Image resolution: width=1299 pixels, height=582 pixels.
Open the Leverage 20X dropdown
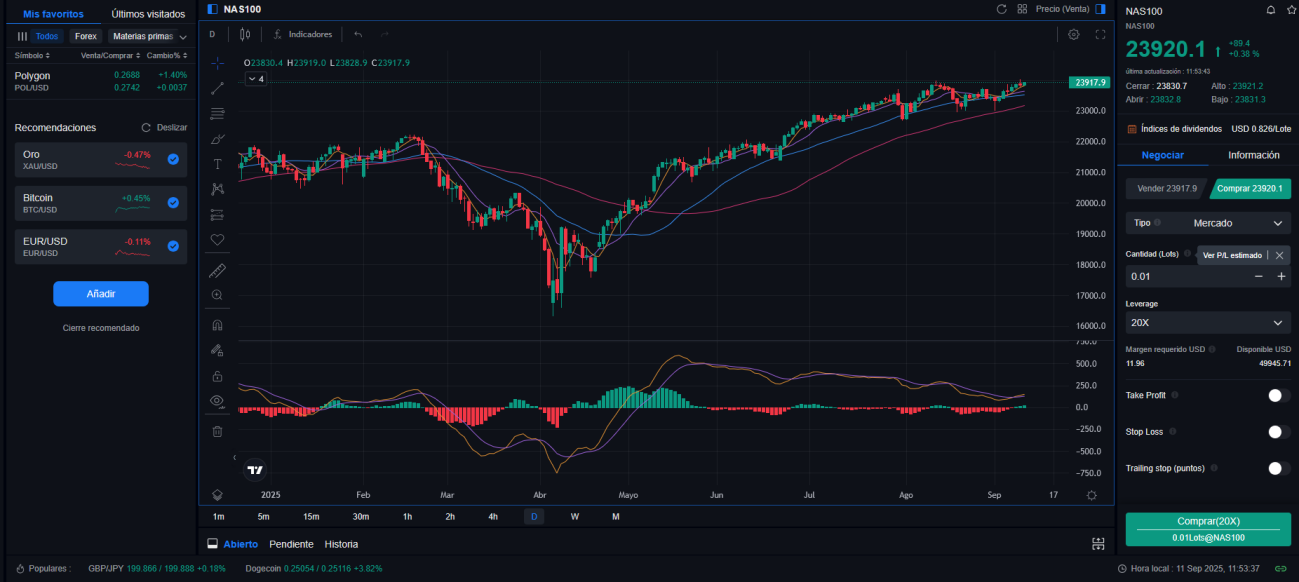click(x=1207, y=323)
